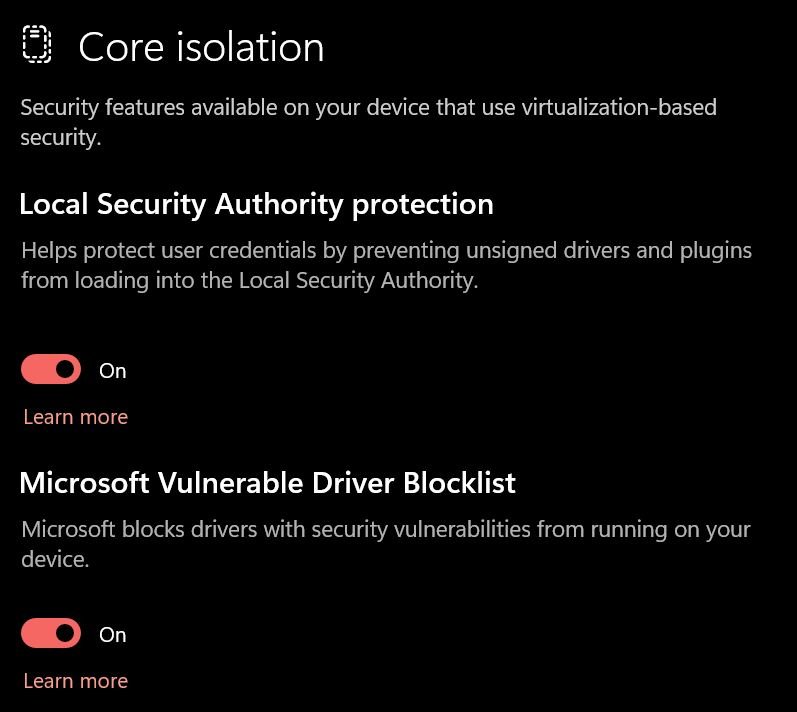Click the virtualization-based security description text
The height and width of the screenshot is (712, 797).
pyautogui.click(x=369, y=122)
